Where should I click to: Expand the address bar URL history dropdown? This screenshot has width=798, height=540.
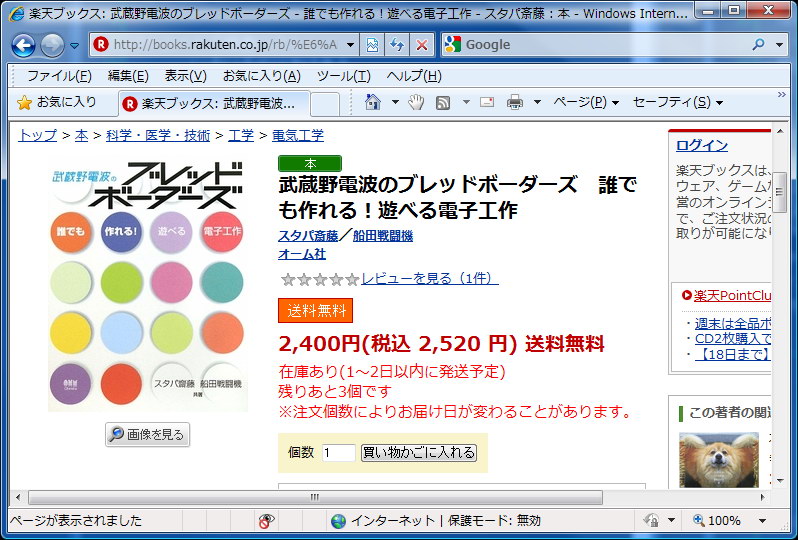tap(350, 45)
